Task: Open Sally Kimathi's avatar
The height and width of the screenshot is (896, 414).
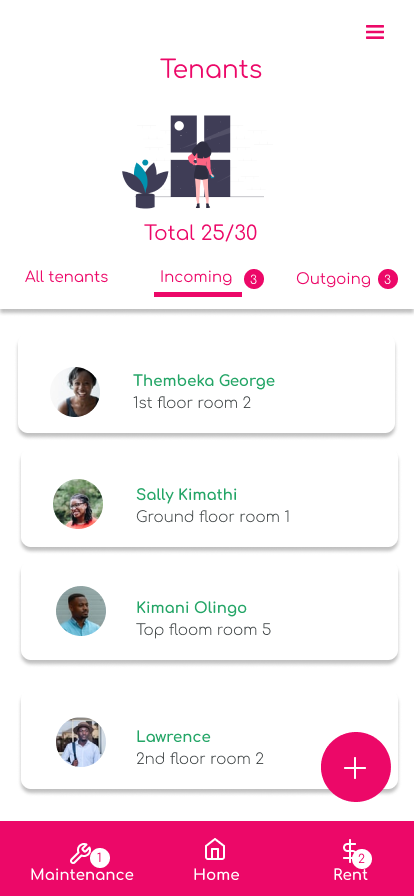Action: click(78, 504)
